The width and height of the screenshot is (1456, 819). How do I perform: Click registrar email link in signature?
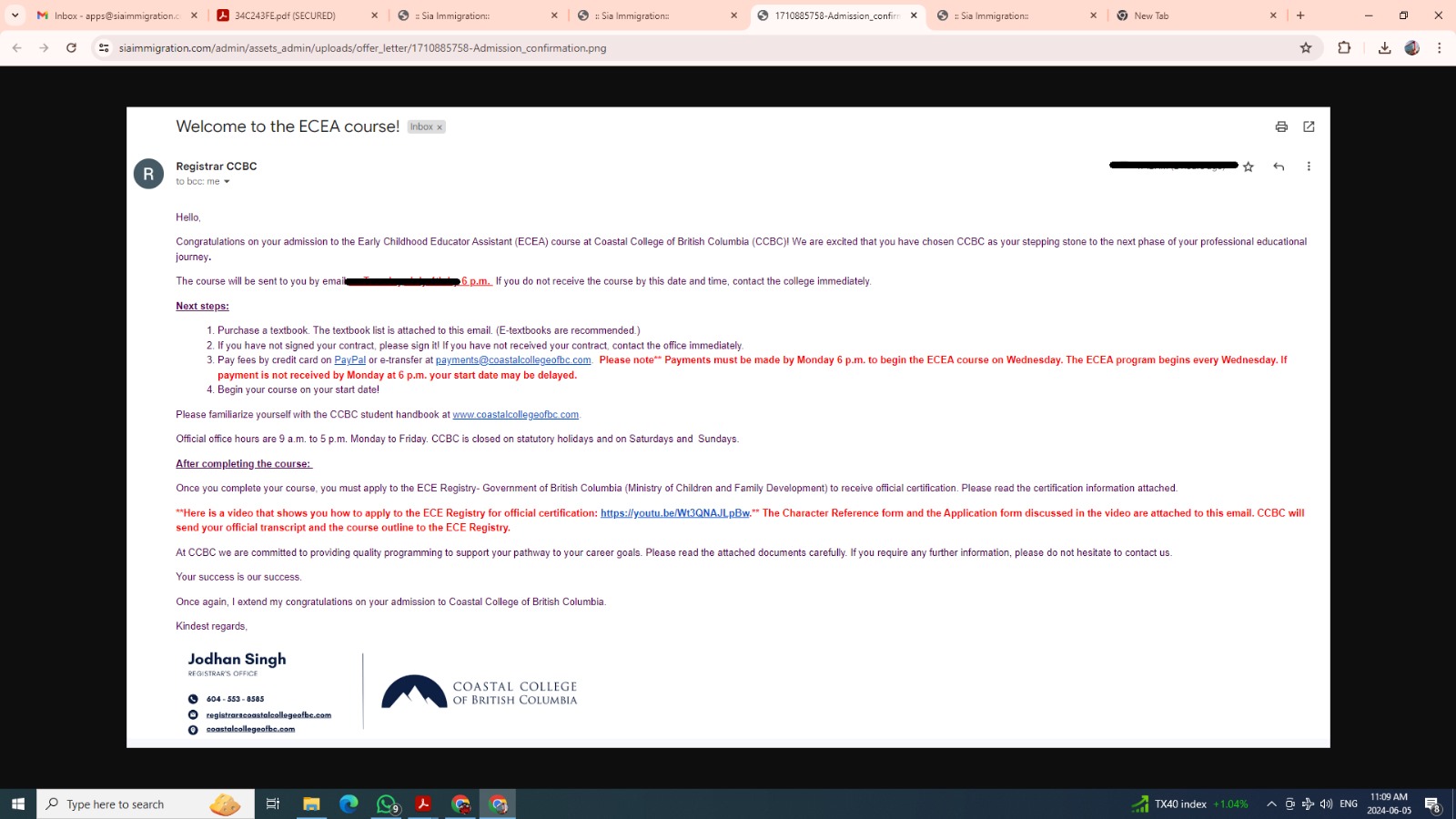click(268, 715)
